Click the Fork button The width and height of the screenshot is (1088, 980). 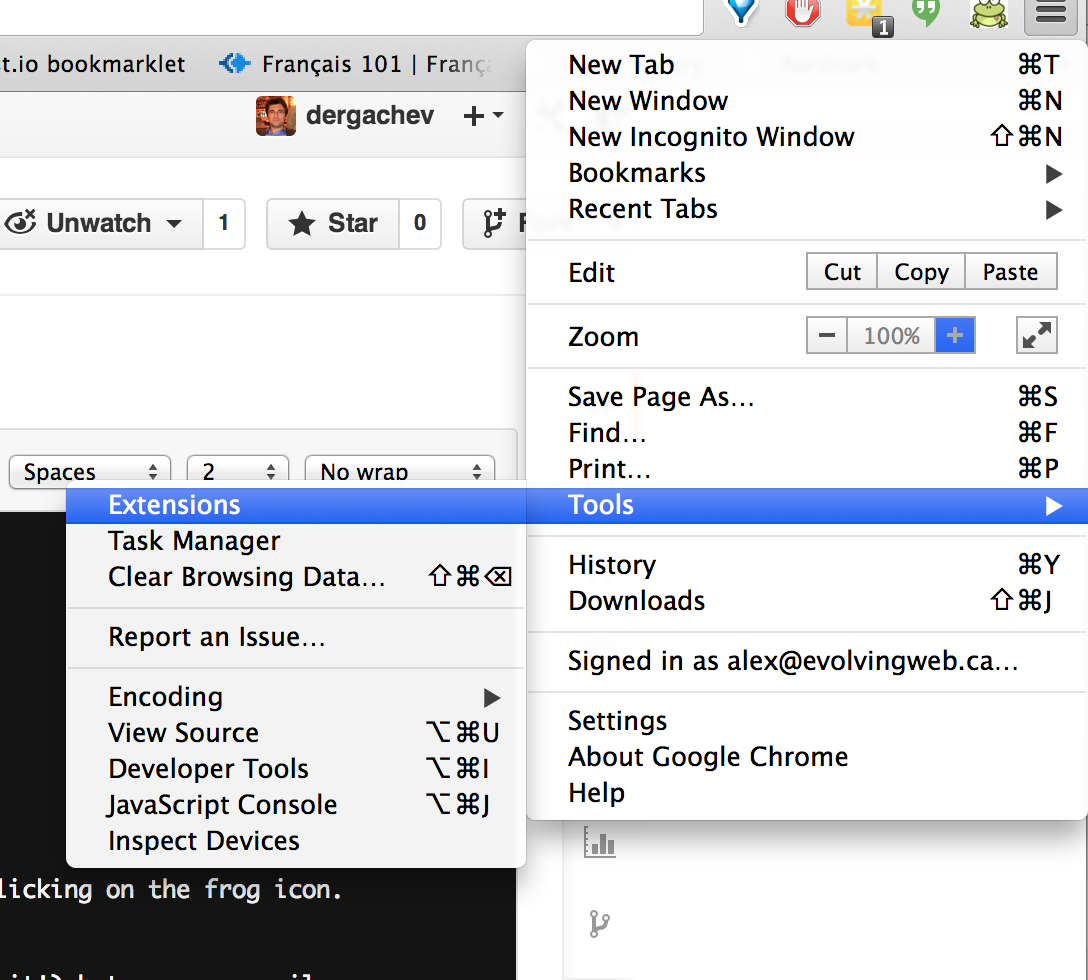point(495,223)
